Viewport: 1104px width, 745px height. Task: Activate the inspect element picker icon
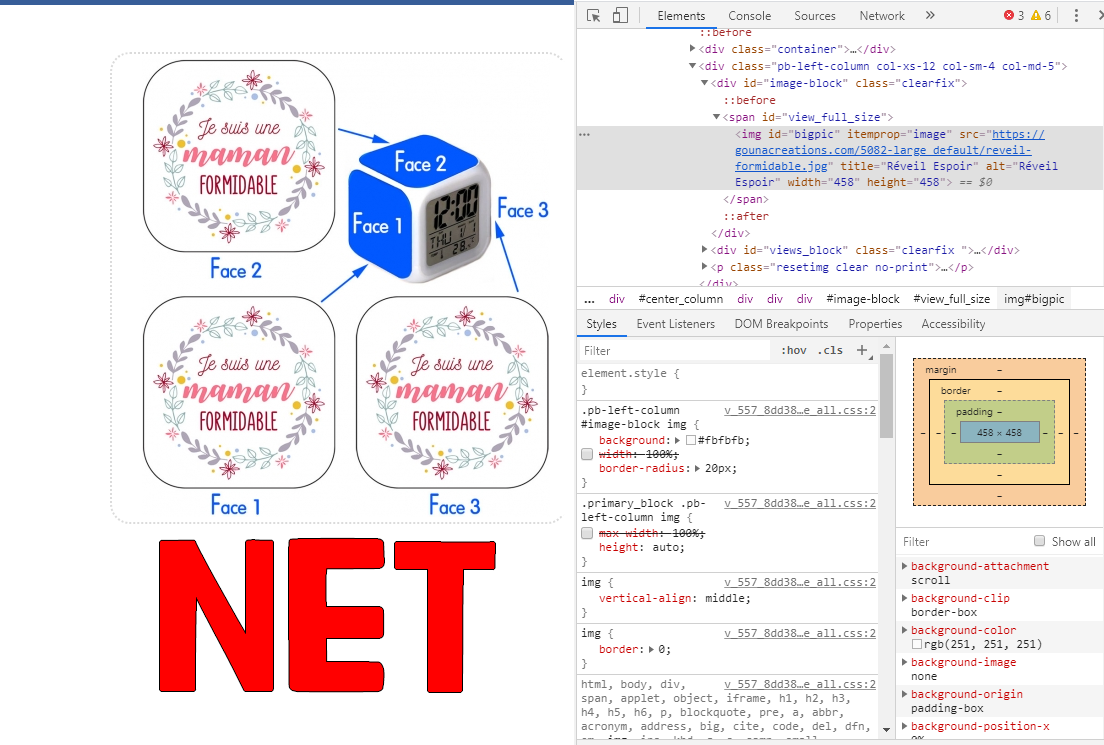click(x=594, y=15)
